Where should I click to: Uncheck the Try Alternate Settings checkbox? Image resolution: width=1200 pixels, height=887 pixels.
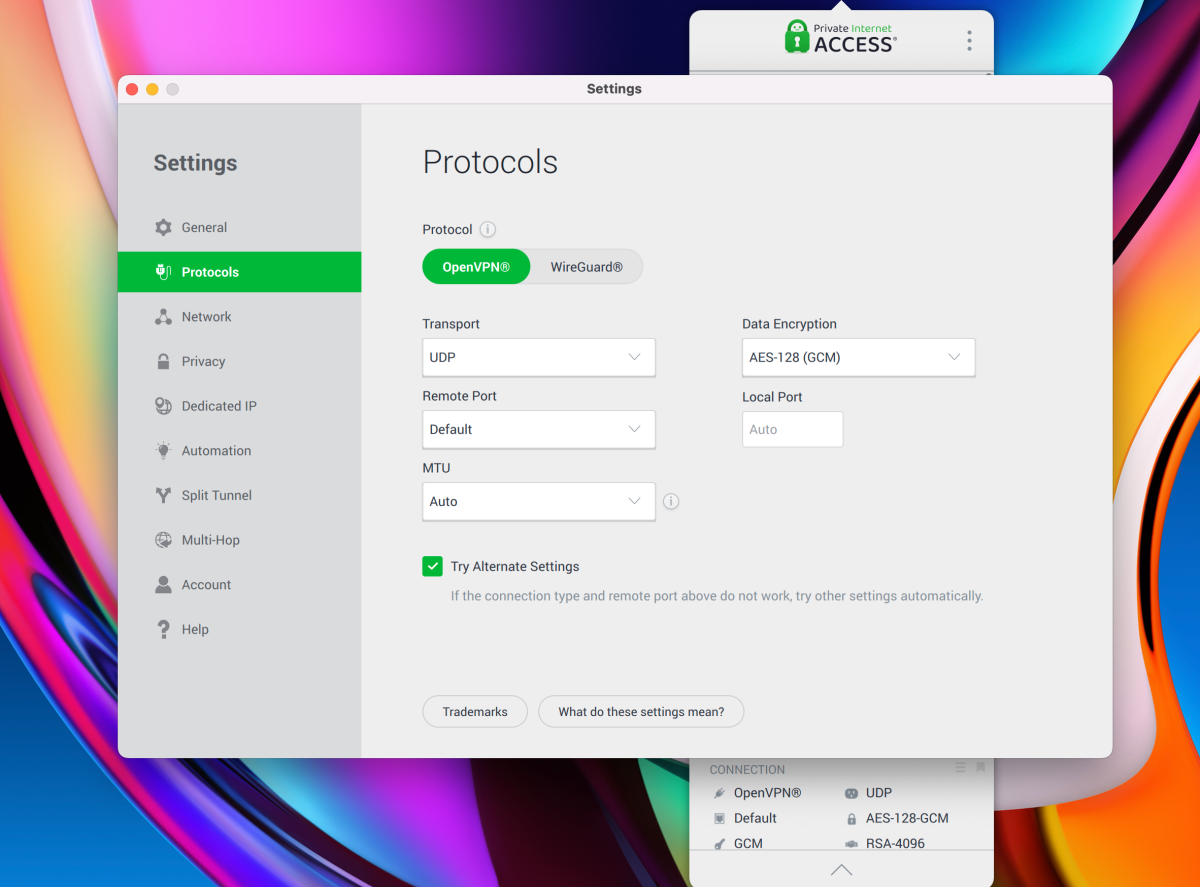click(x=432, y=566)
